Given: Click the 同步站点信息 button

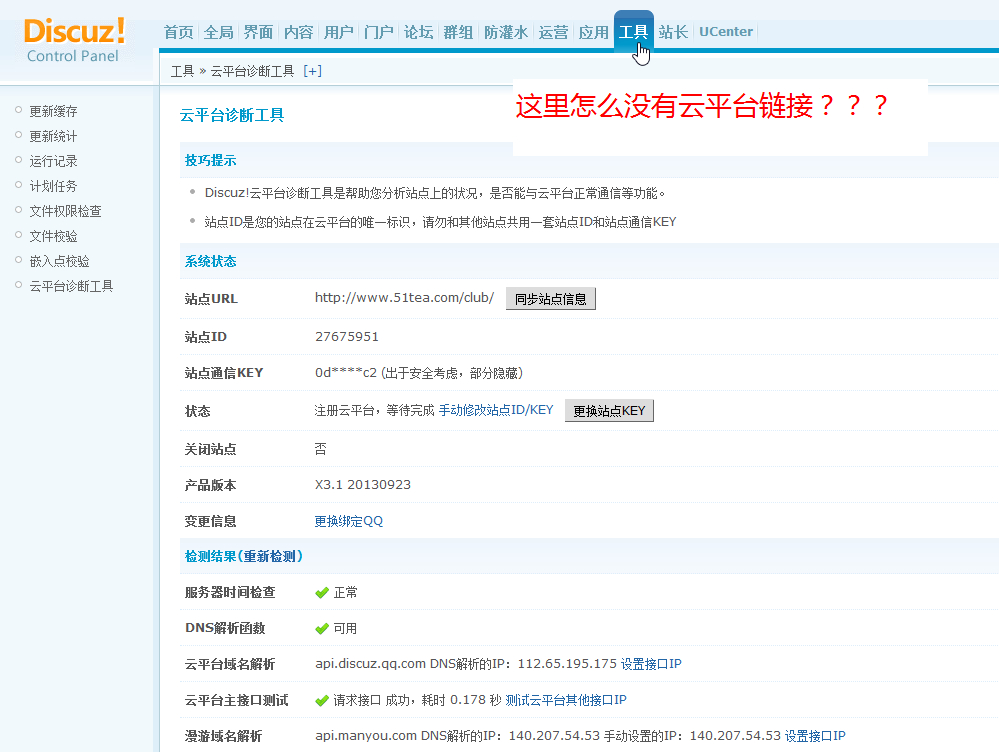Looking at the screenshot, I should click(x=550, y=299).
